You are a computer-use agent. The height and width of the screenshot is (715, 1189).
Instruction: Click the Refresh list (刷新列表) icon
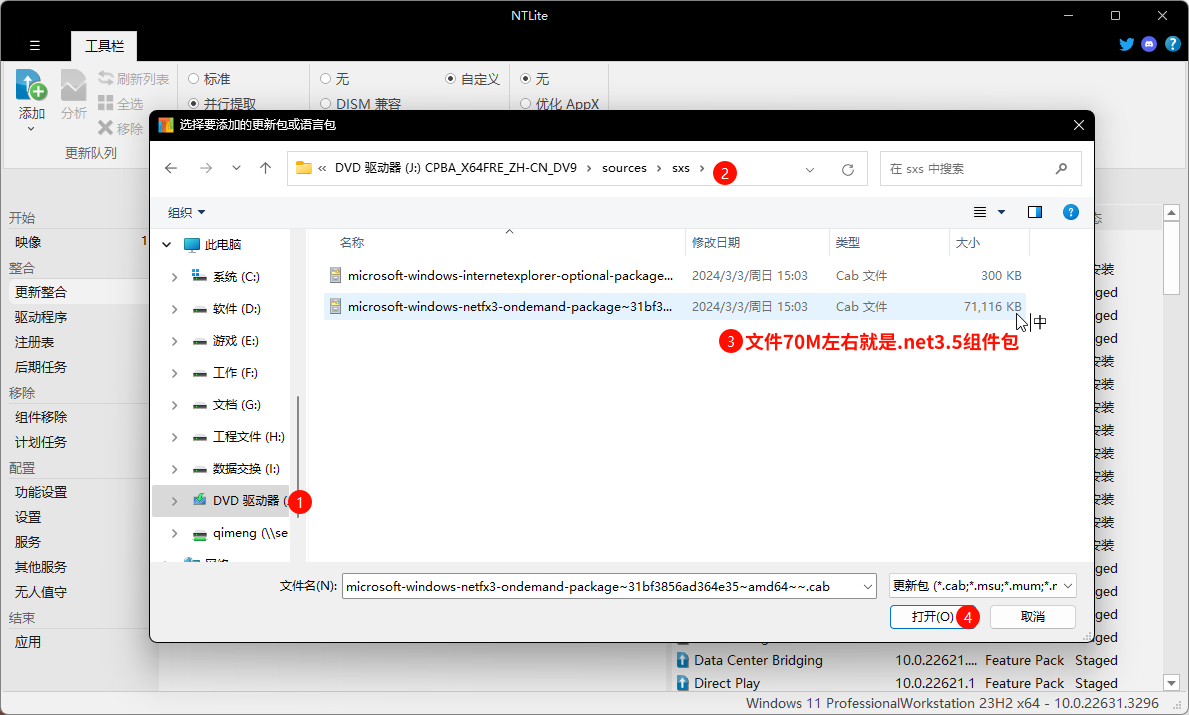[105, 78]
